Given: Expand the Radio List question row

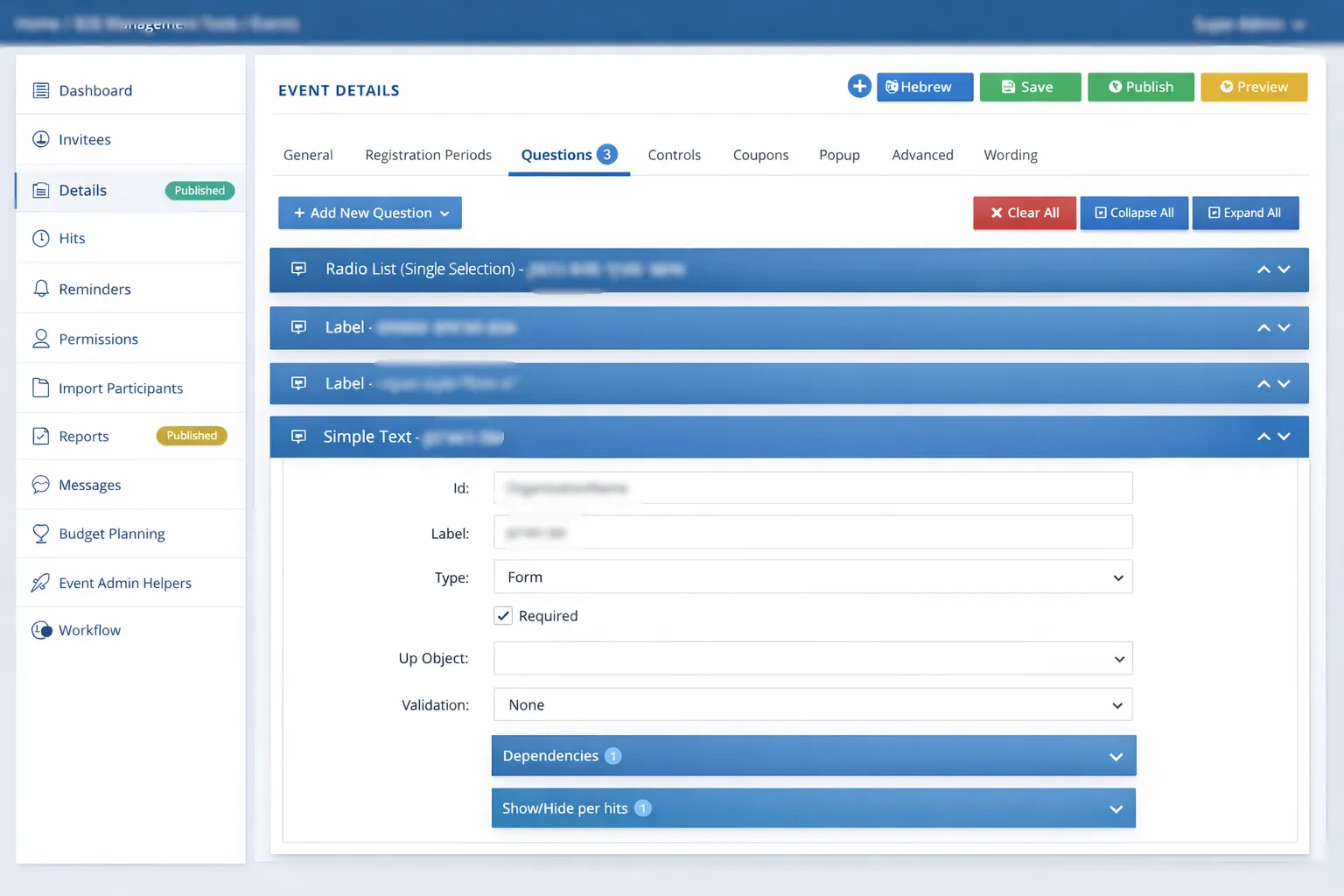Looking at the screenshot, I should (x=789, y=269).
